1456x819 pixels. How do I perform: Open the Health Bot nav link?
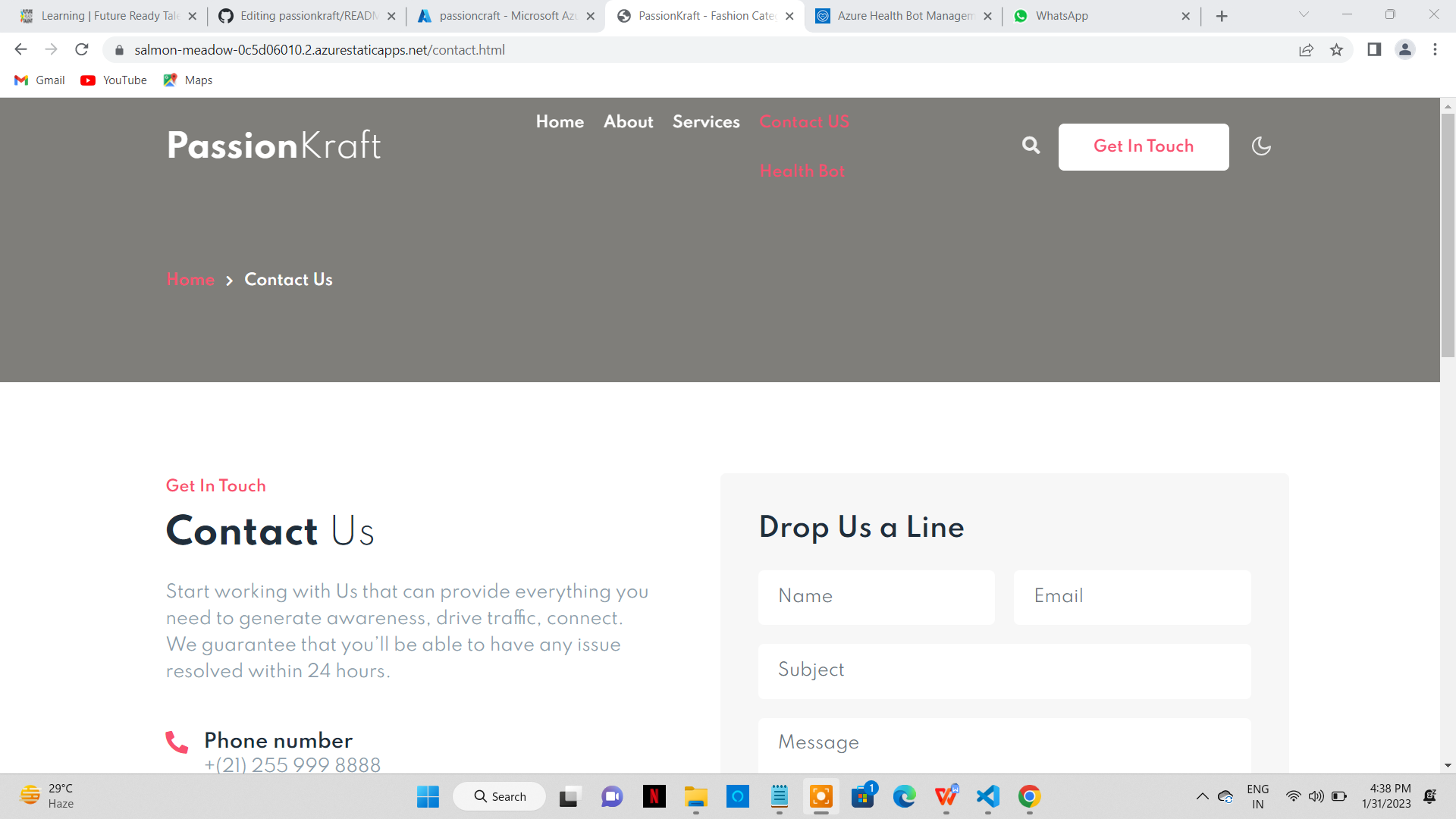tap(802, 171)
